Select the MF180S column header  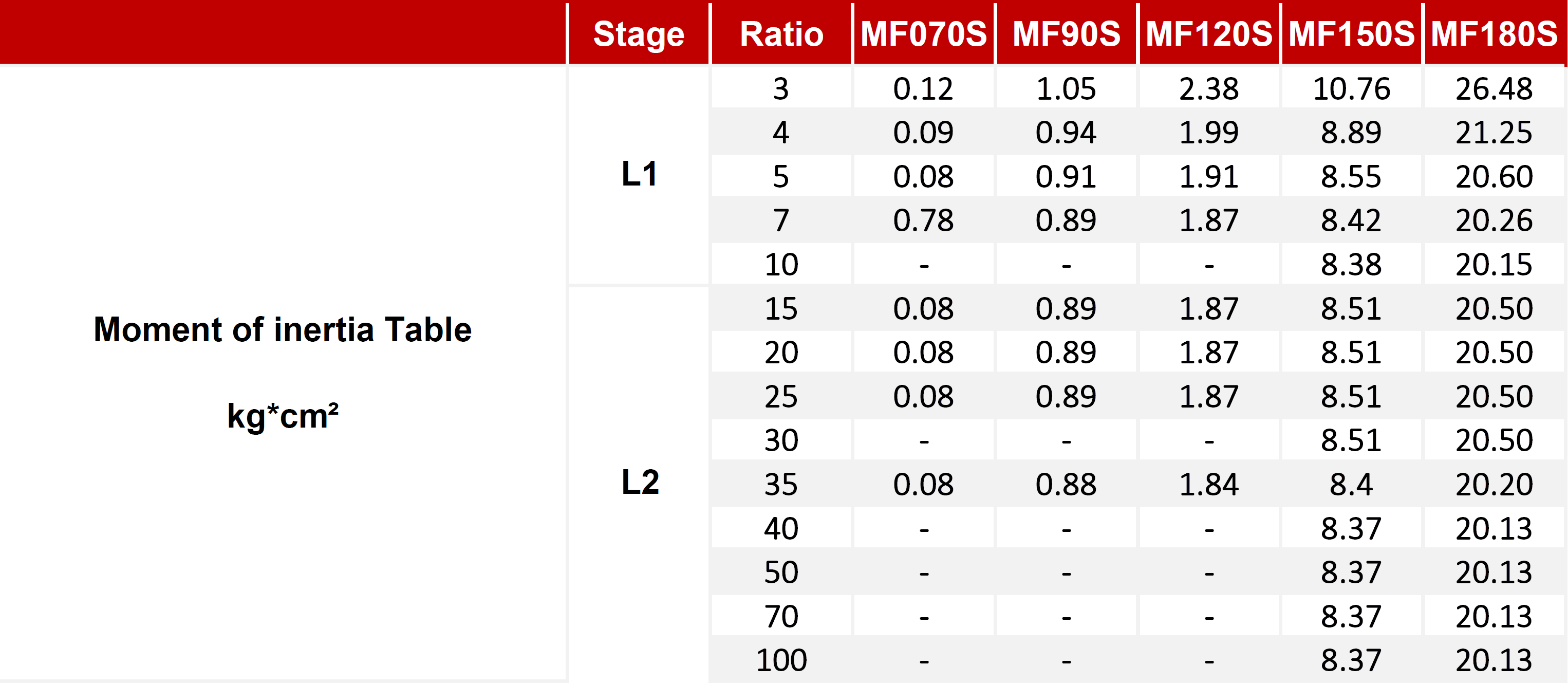[x=1494, y=33]
